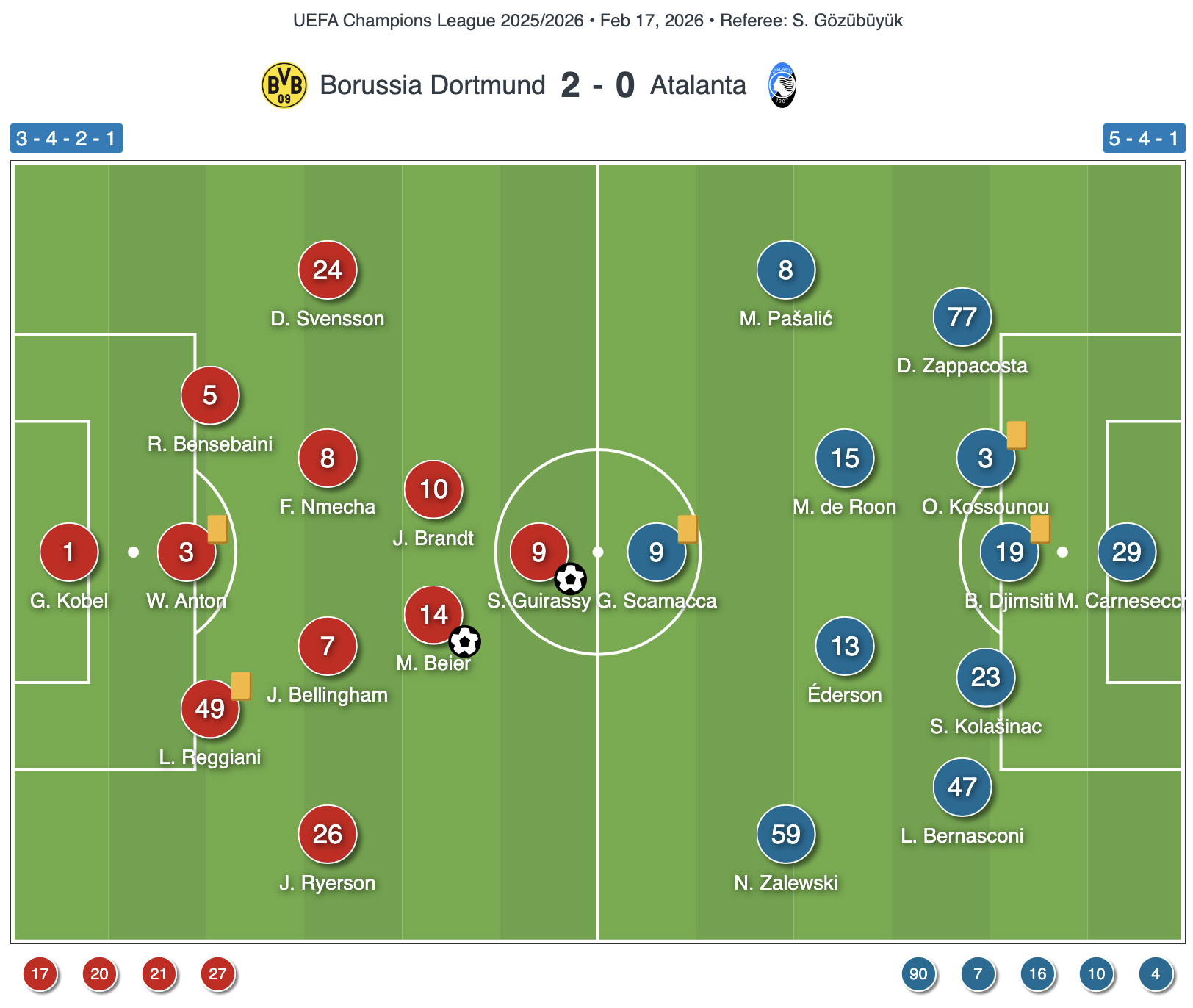Click the Atalanta club crest
The width and height of the screenshot is (1193, 1008).
click(782, 85)
